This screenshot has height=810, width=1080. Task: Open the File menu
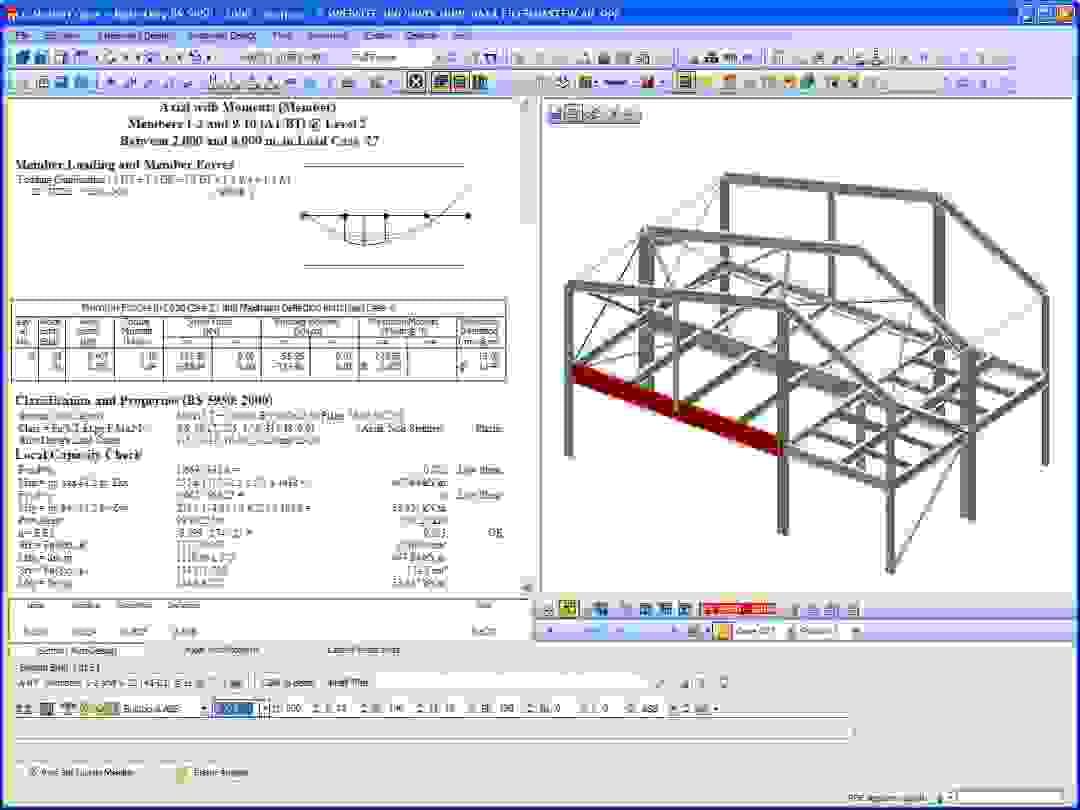[20, 34]
